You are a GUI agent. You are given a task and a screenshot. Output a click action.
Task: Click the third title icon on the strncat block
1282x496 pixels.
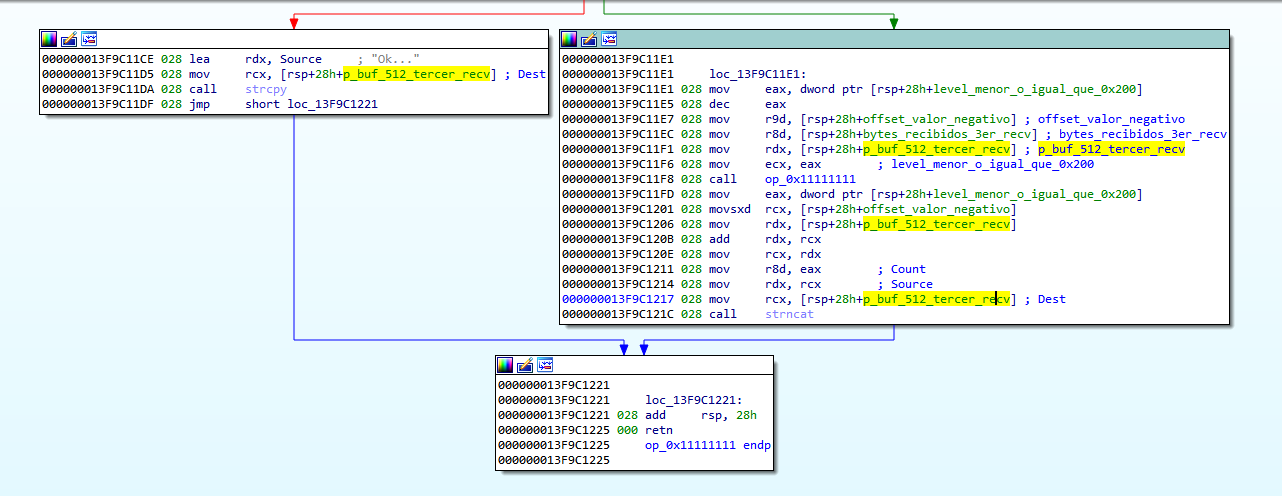pos(609,39)
